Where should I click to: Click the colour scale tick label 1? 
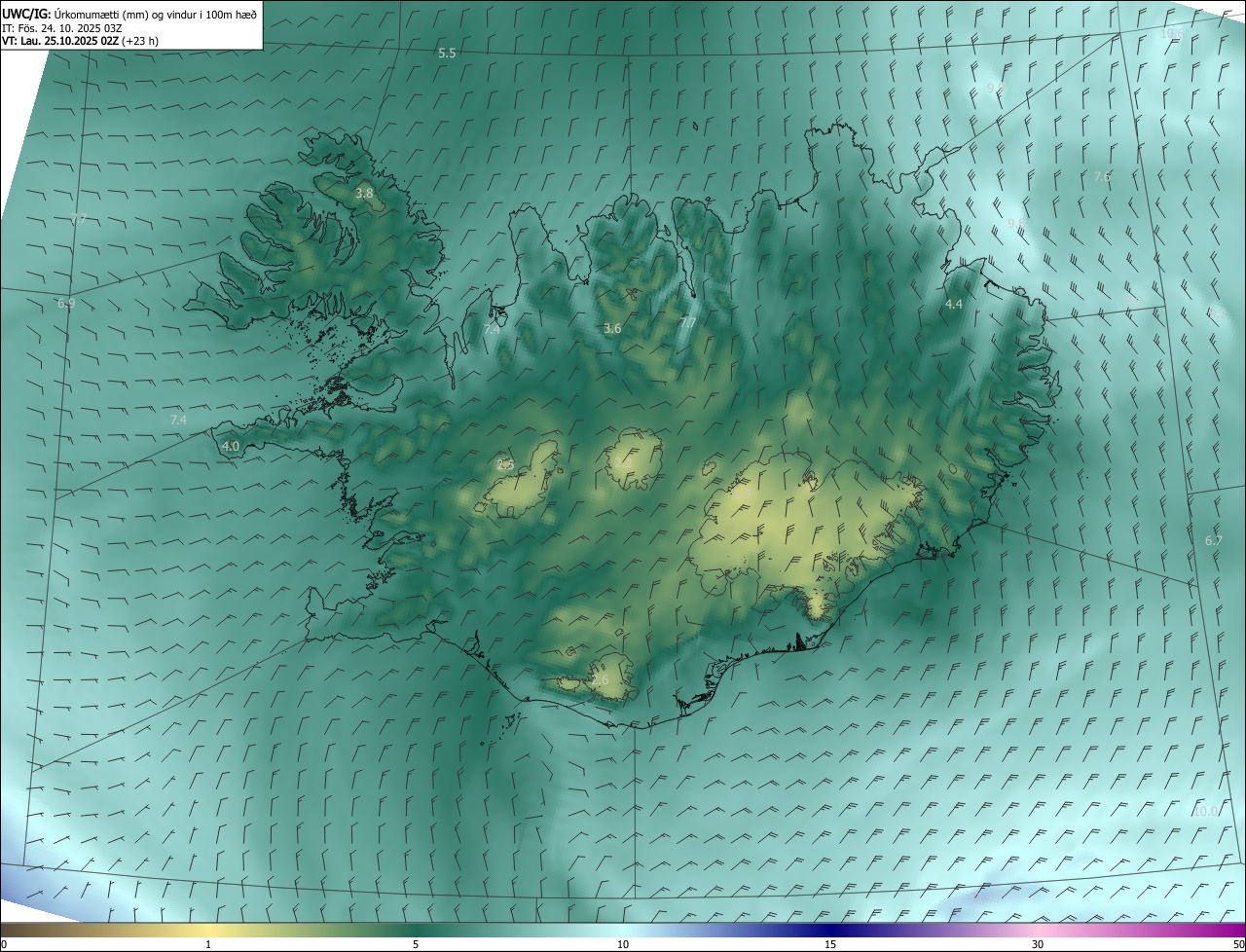coord(208,945)
